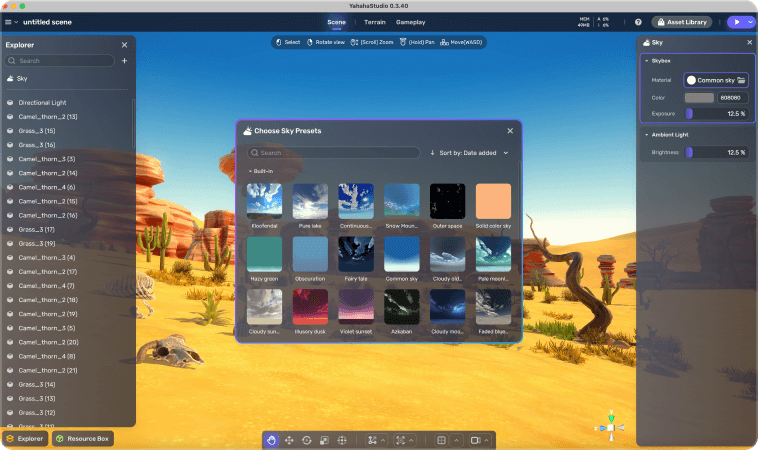Click the help question mark icon

[x=638, y=21]
